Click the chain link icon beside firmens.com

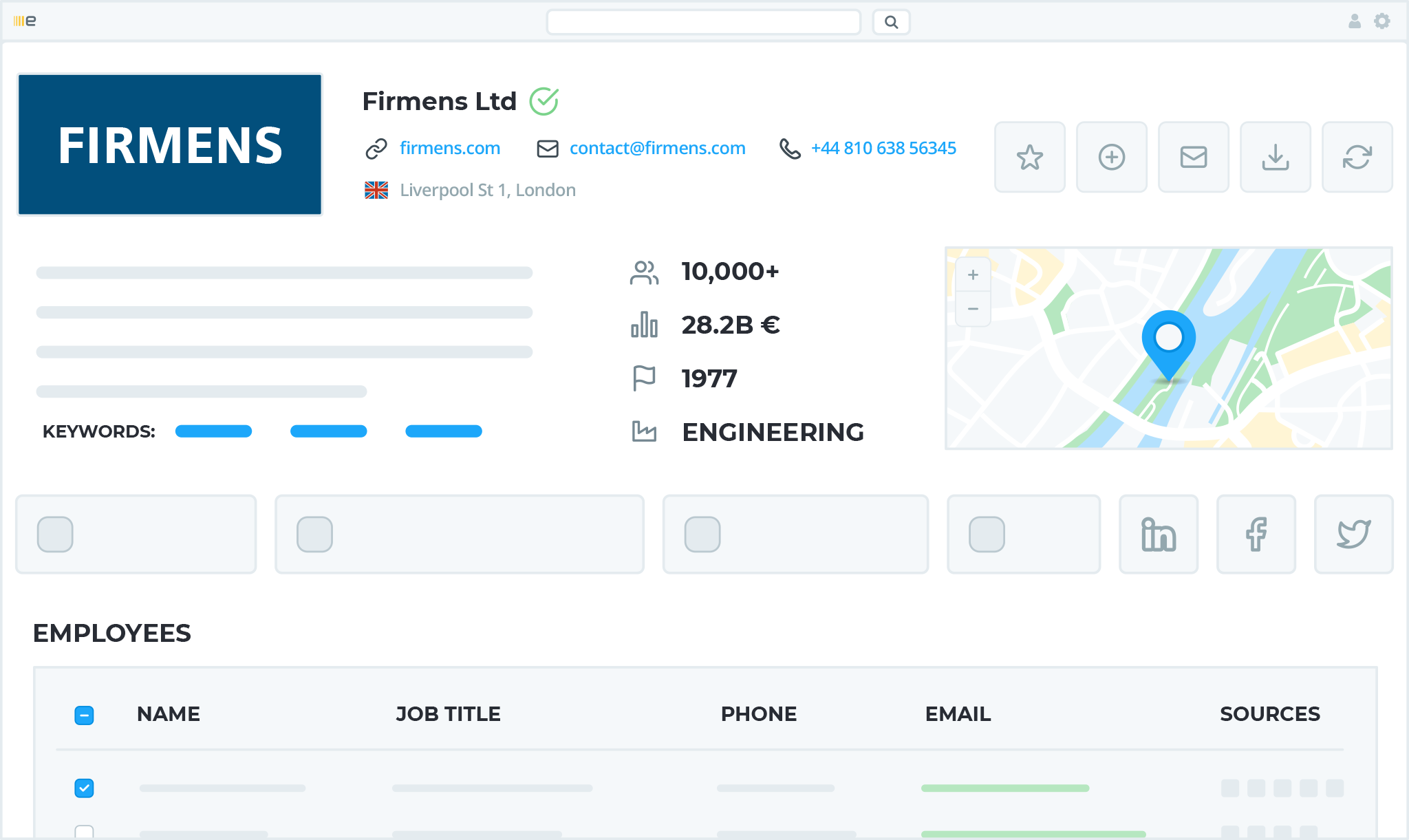376,149
